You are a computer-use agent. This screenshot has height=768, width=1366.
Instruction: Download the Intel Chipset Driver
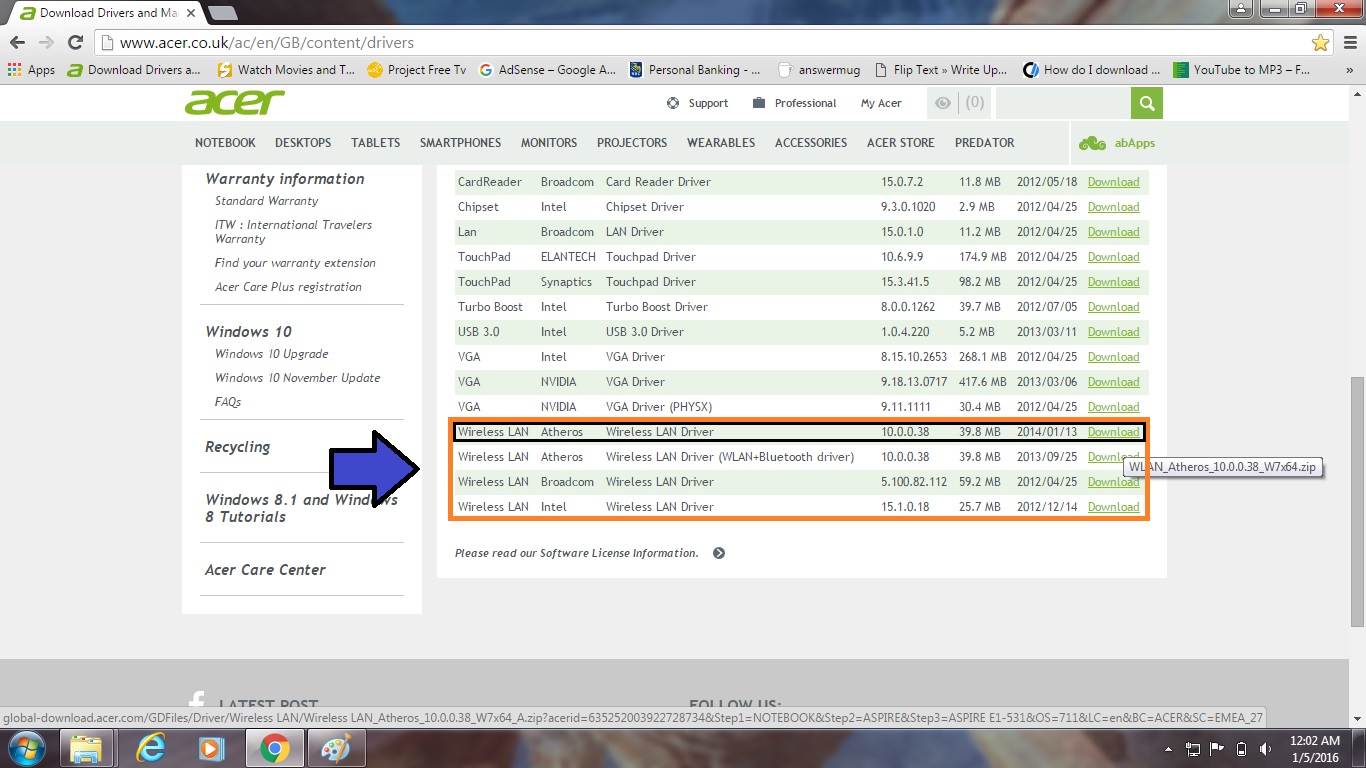pos(1113,207)
